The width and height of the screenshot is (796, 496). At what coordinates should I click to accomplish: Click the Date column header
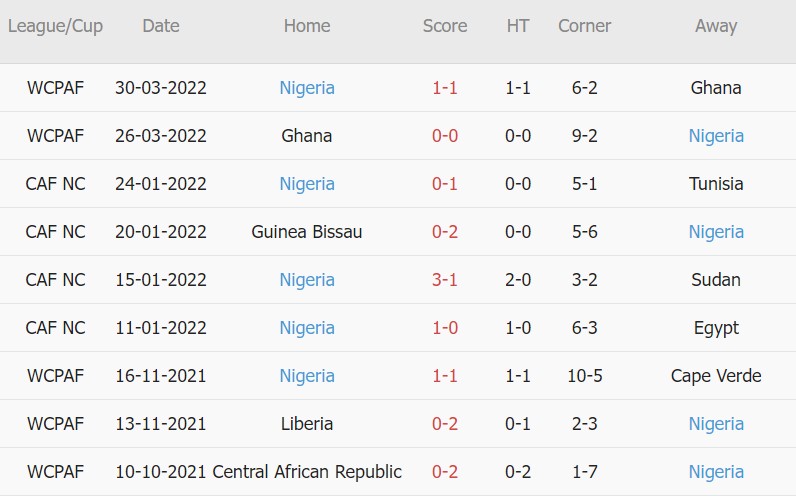click(161, 27)
